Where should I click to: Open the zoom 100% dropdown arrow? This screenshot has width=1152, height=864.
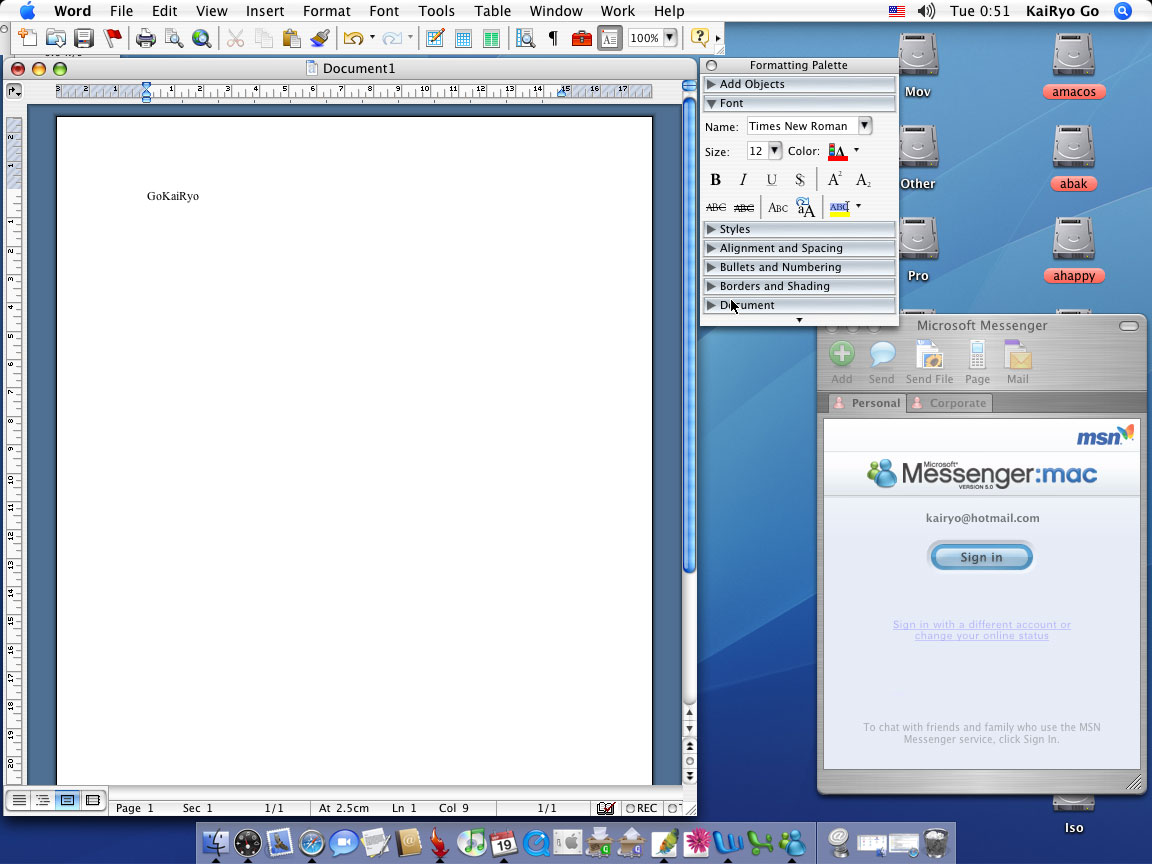(x=669, y=37)
